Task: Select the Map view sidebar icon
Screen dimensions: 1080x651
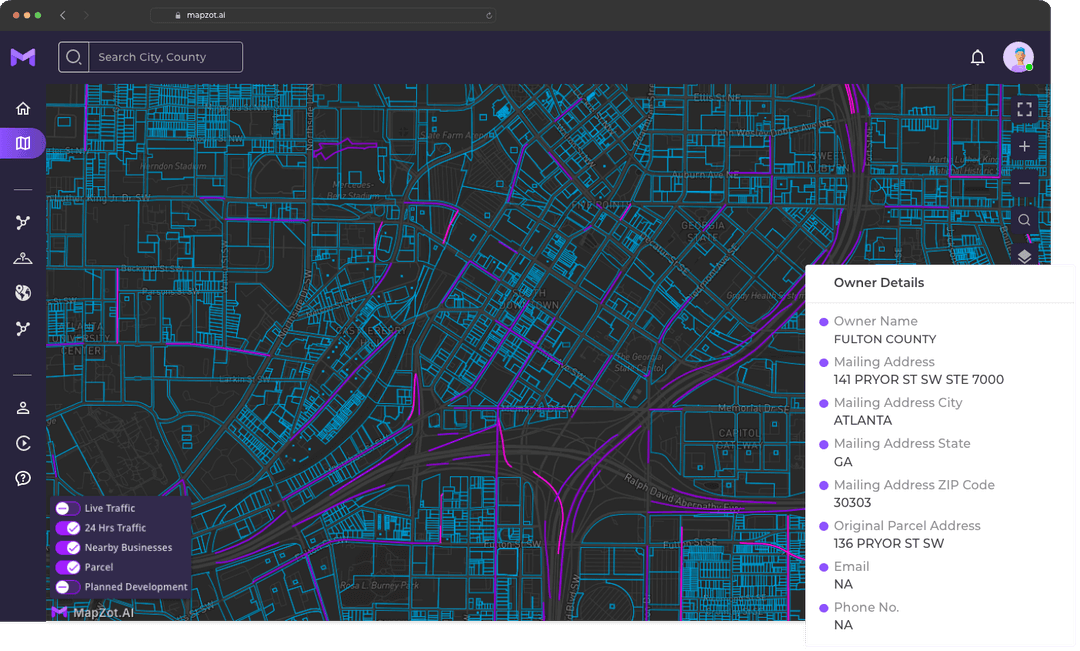Action: (x=23, y=143)
